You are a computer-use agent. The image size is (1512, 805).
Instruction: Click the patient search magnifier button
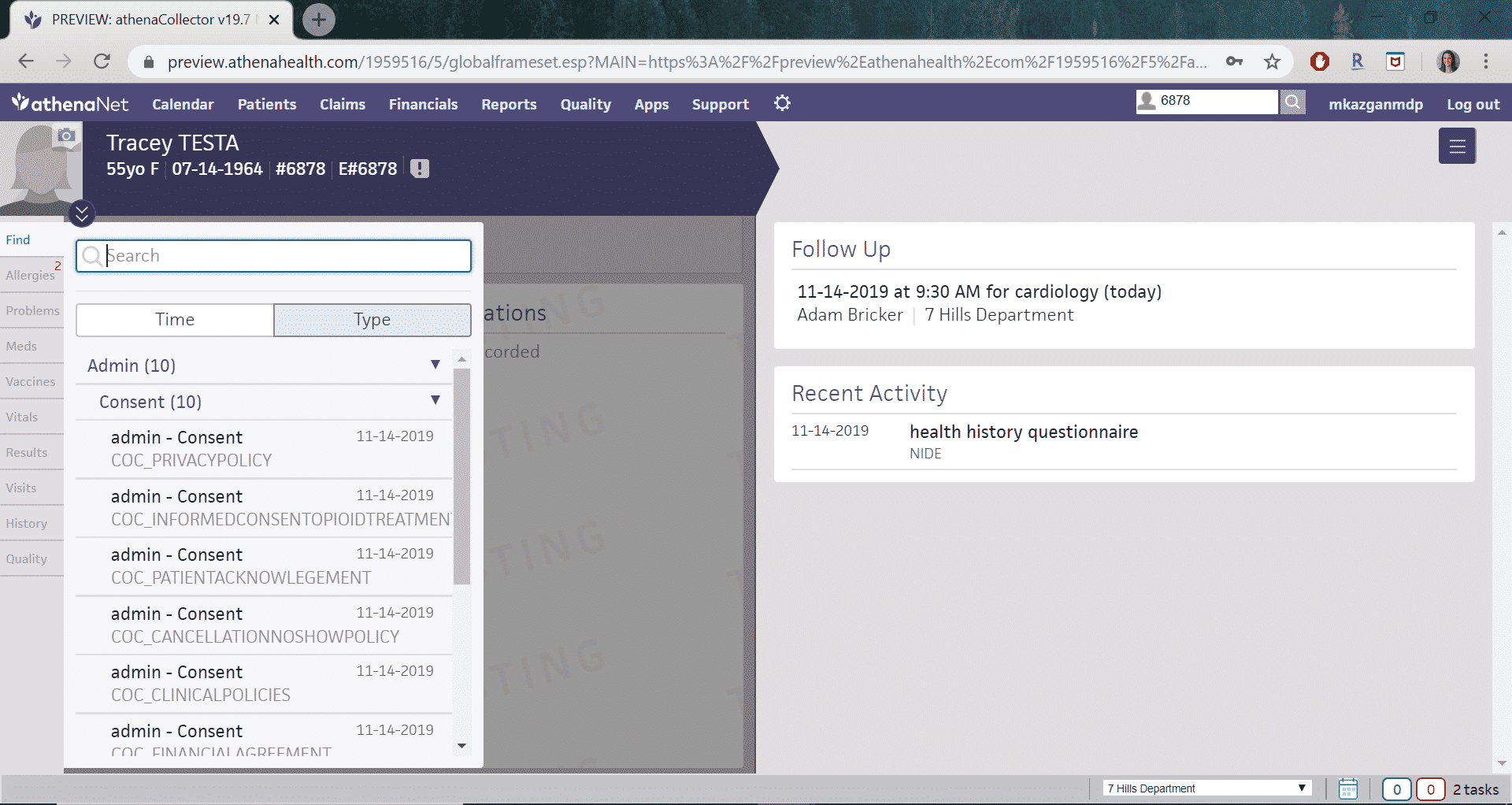[x=1292, y=102]
